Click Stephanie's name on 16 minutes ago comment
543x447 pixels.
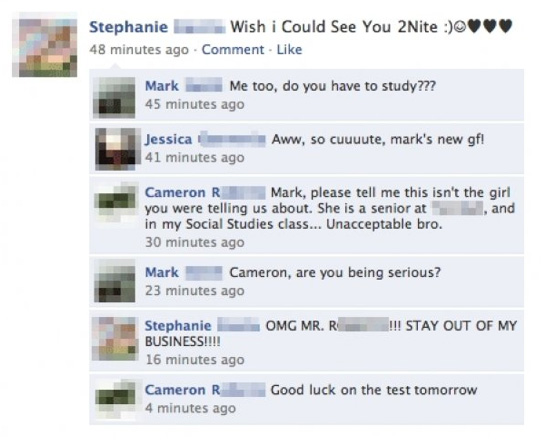tap(178, 326)
